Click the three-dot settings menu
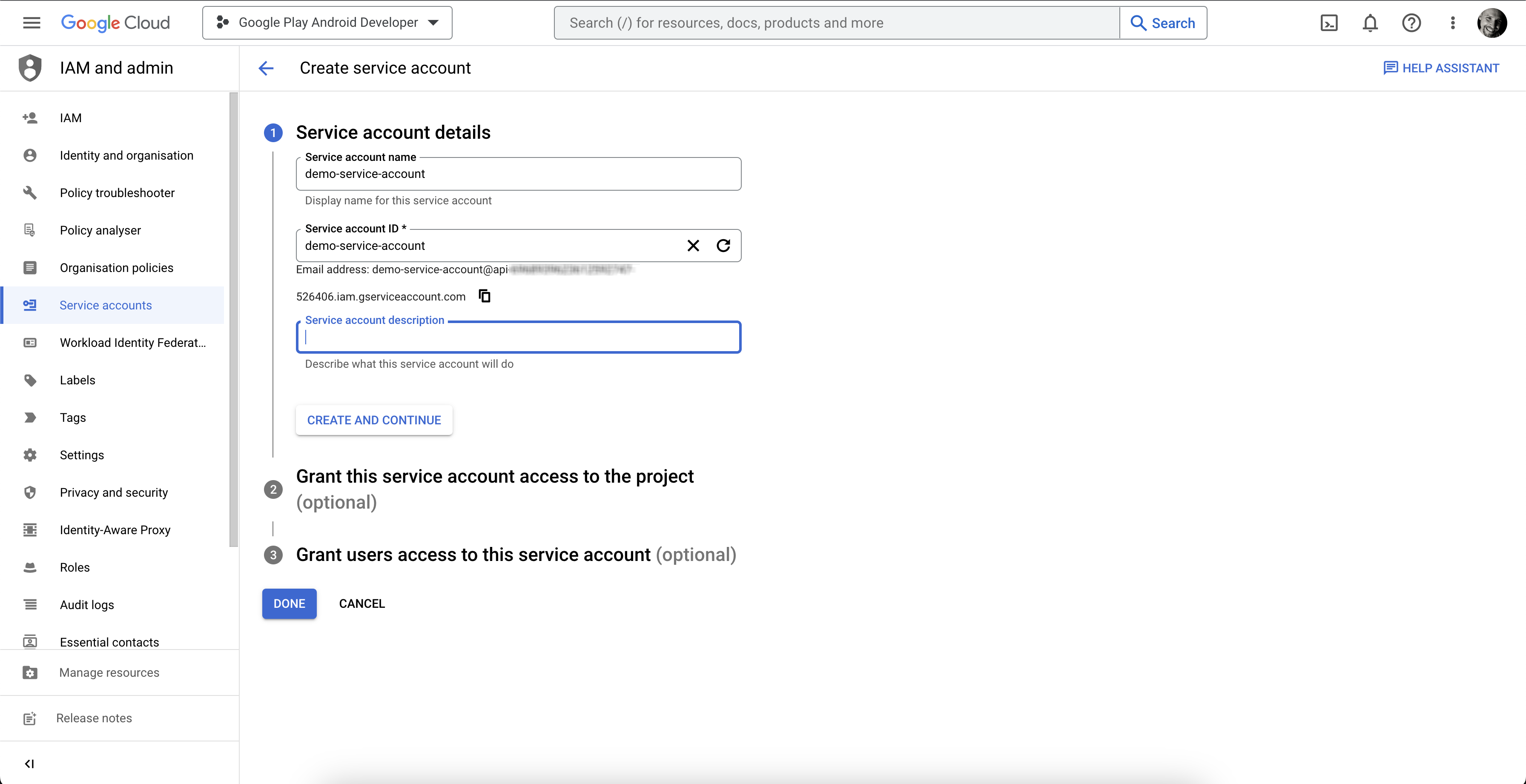The height and width of the screenshot is (784, 1526). tap(1452, 23)
